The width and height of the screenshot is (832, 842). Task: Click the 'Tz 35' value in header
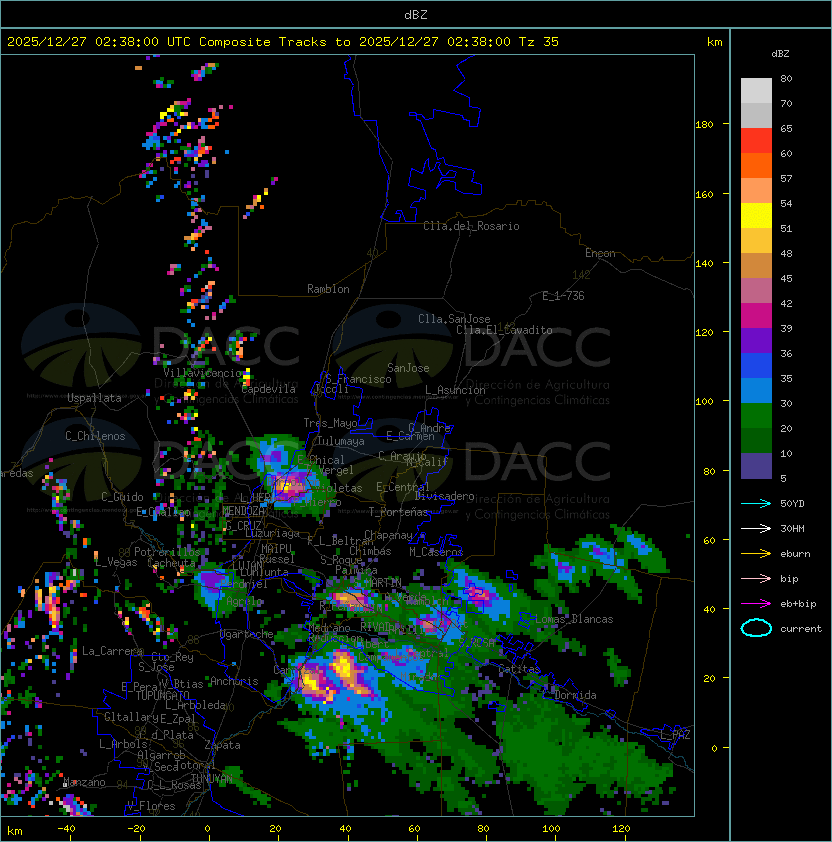click(x=539, y=42)
